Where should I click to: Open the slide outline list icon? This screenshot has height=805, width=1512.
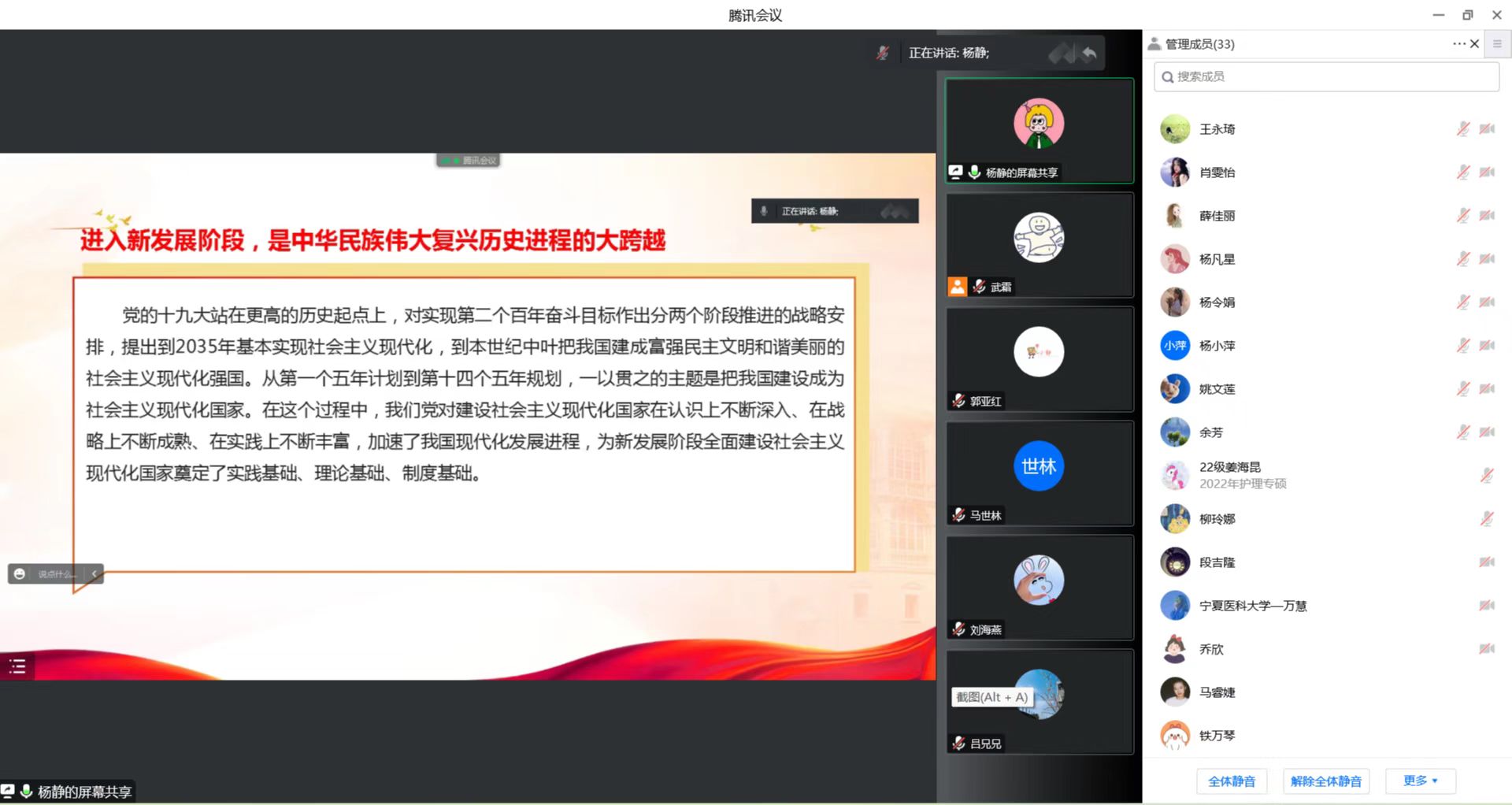coord(17,666)
